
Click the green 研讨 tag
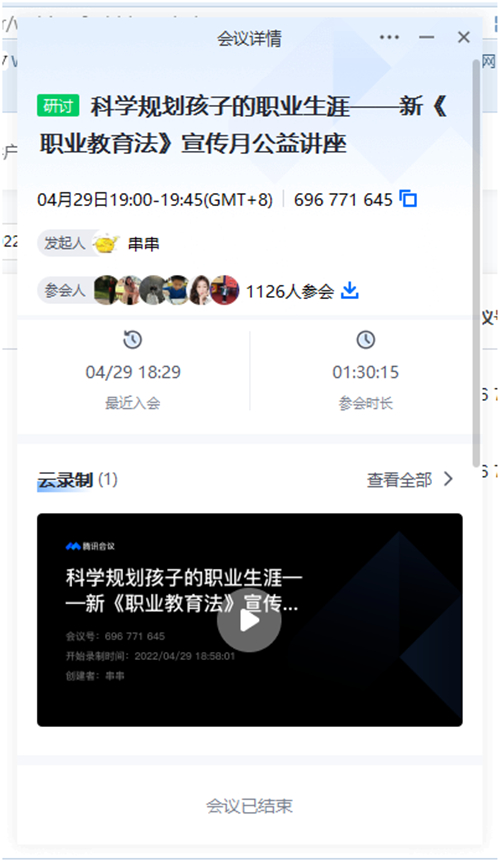click(x=58, y=106)
